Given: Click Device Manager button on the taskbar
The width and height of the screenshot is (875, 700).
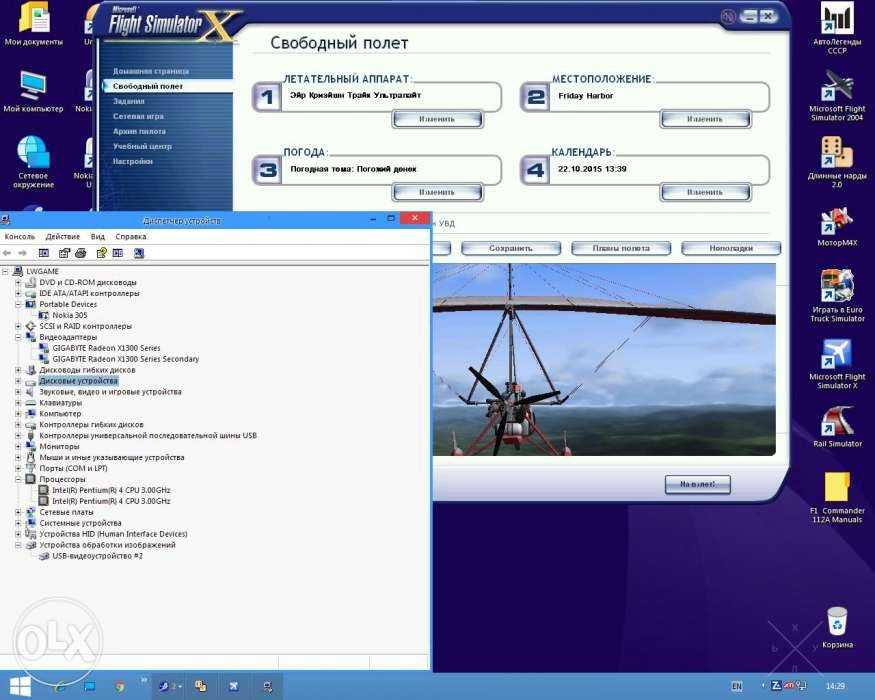Looking at the screenshot, I should point(268,686).
